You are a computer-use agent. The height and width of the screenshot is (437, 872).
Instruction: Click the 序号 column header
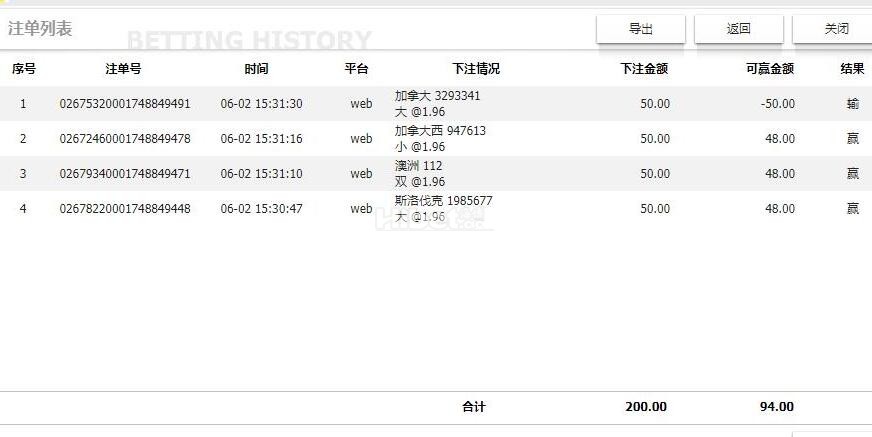pos(23,69)
